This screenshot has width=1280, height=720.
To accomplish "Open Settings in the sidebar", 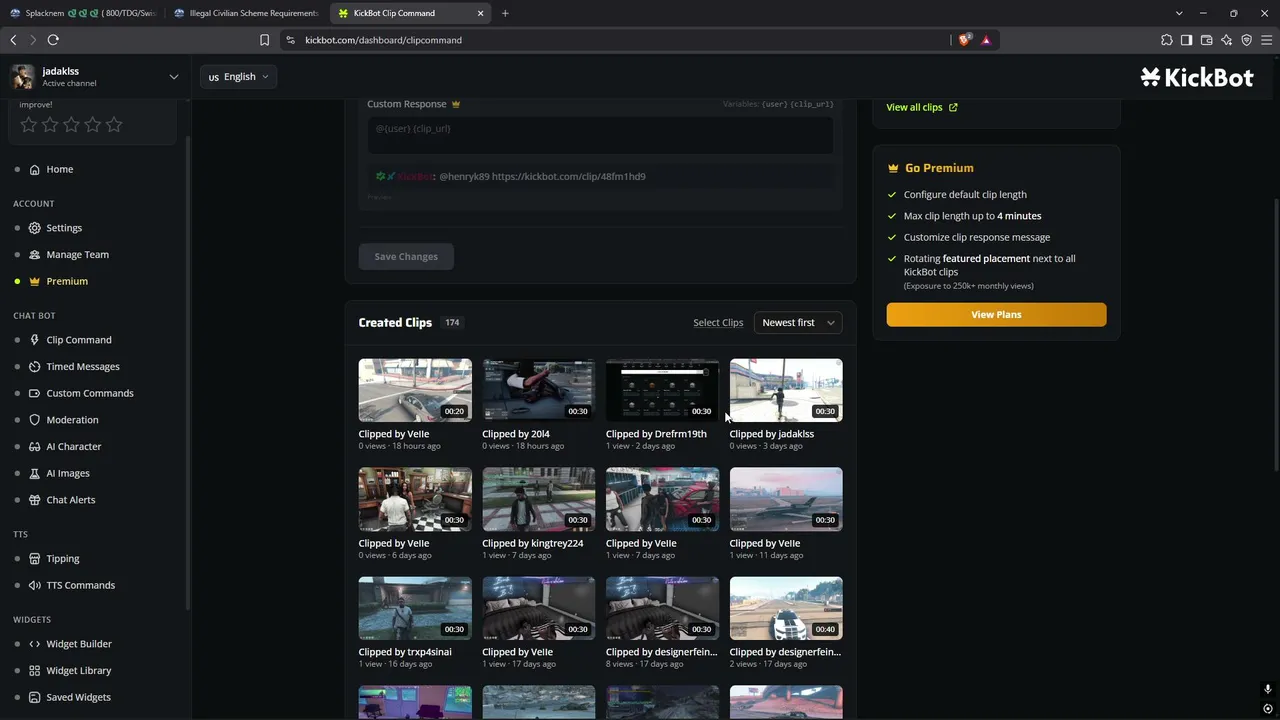I will [64, 228].
